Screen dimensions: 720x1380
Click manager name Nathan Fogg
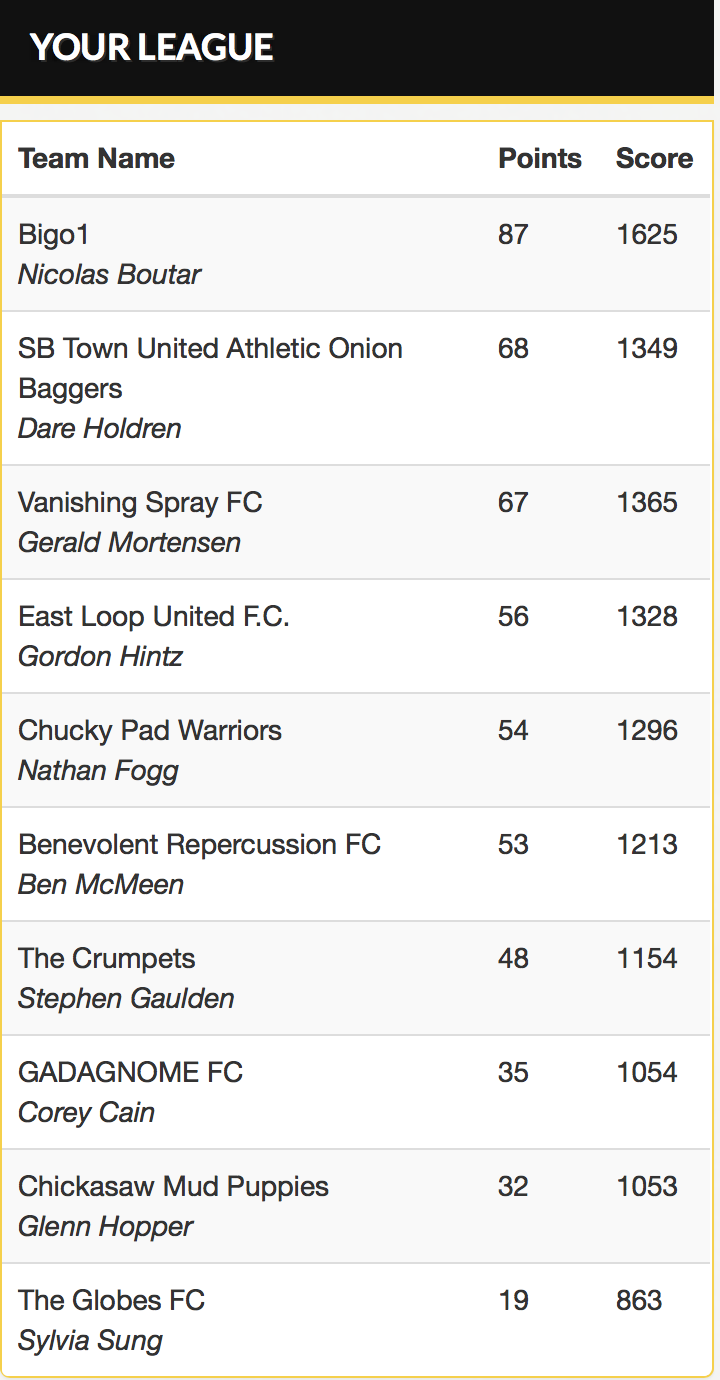coord(98,770)
